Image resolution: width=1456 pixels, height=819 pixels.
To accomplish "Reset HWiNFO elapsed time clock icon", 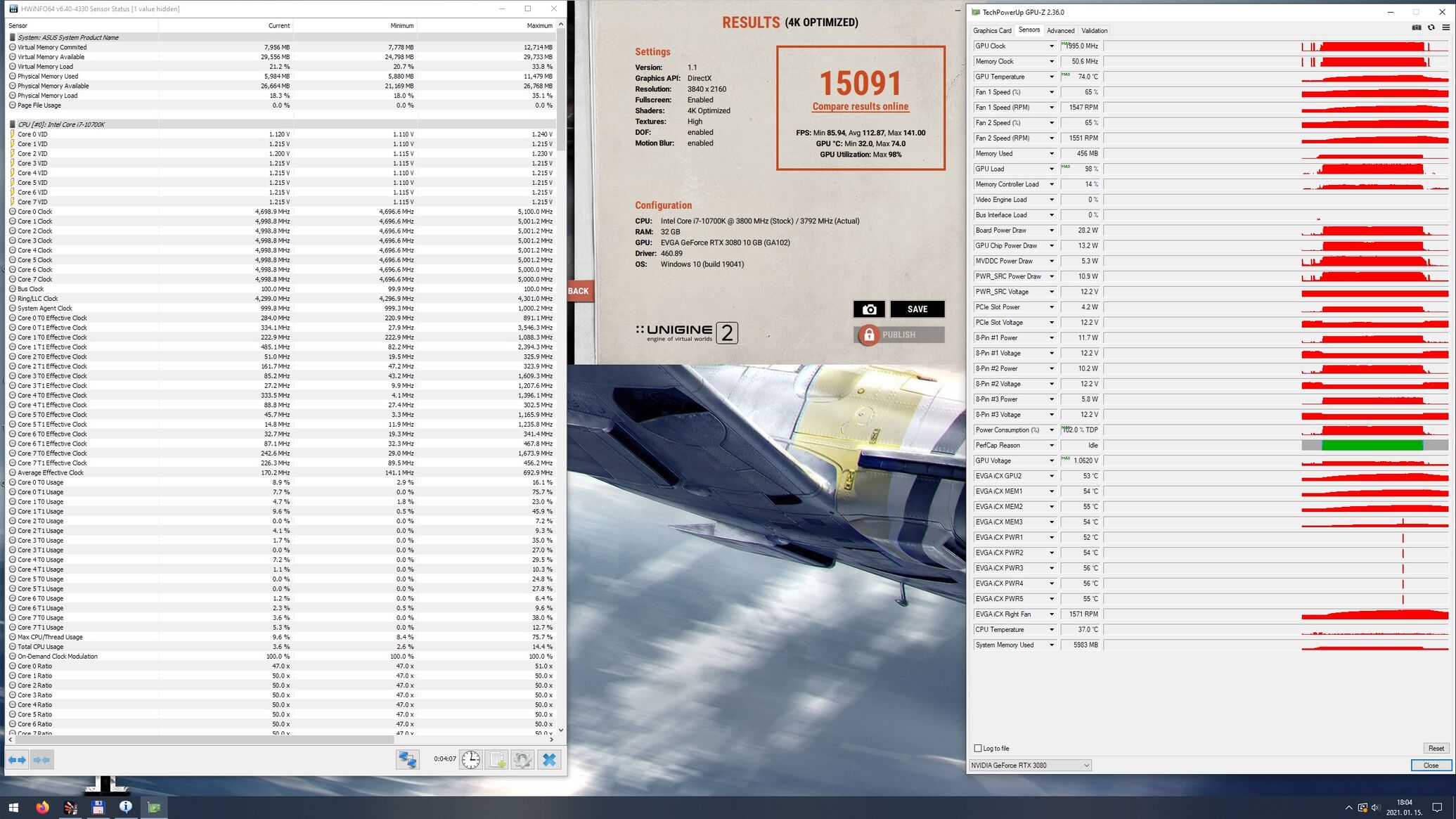I will point(470,759).
